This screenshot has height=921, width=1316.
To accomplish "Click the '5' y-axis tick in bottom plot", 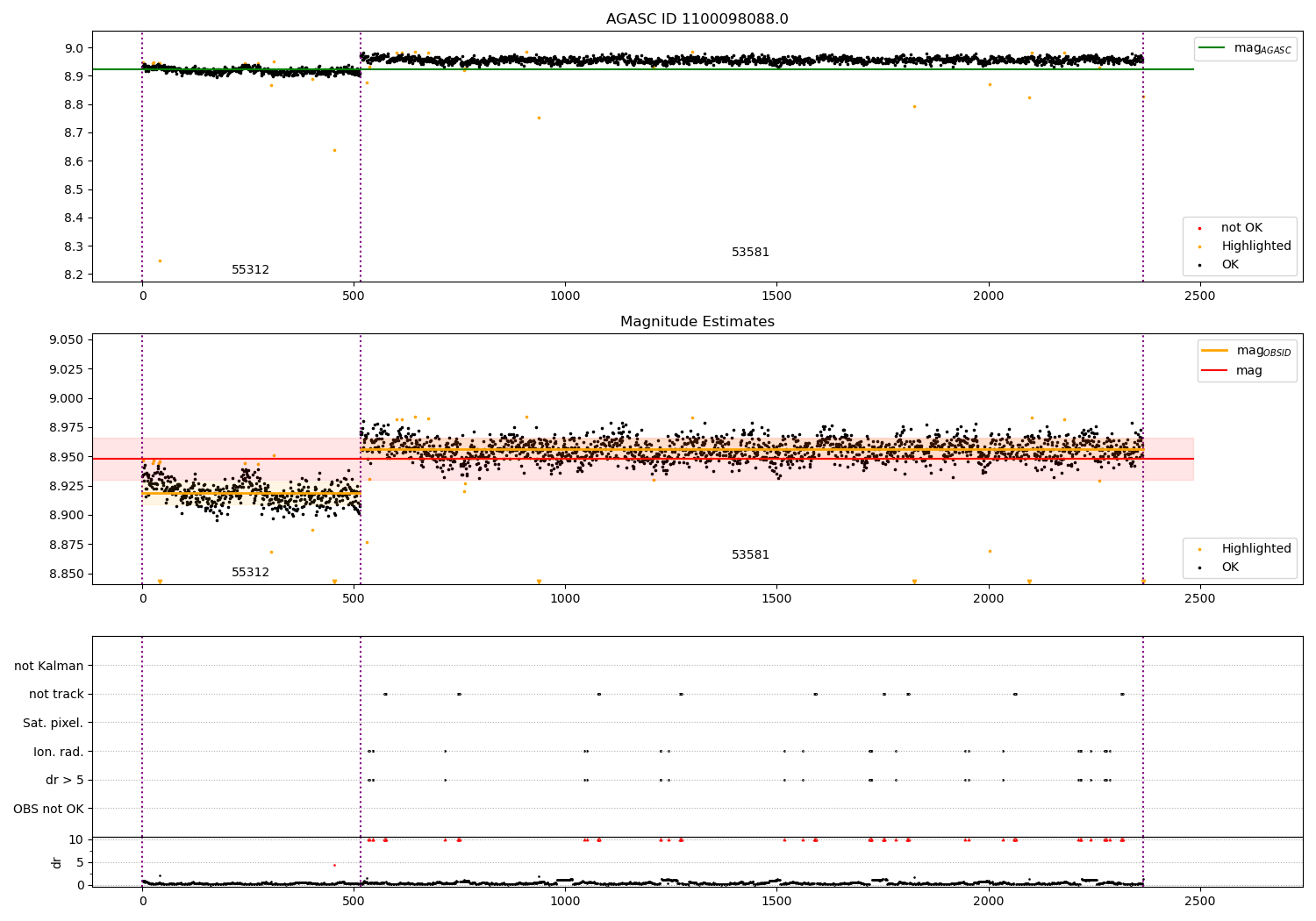I will coord(80,862).
